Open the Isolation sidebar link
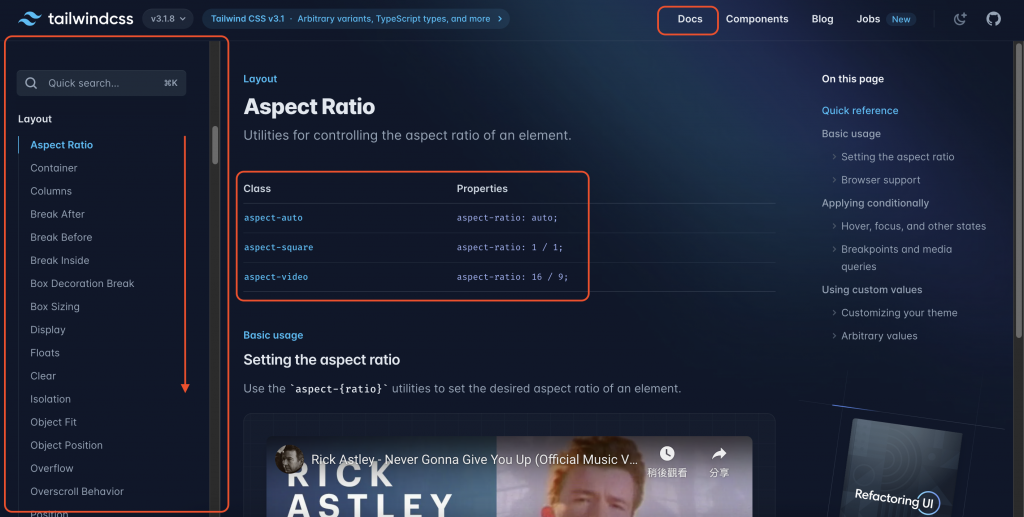Viewport: 1024px width, 517px height. [50, 399]
